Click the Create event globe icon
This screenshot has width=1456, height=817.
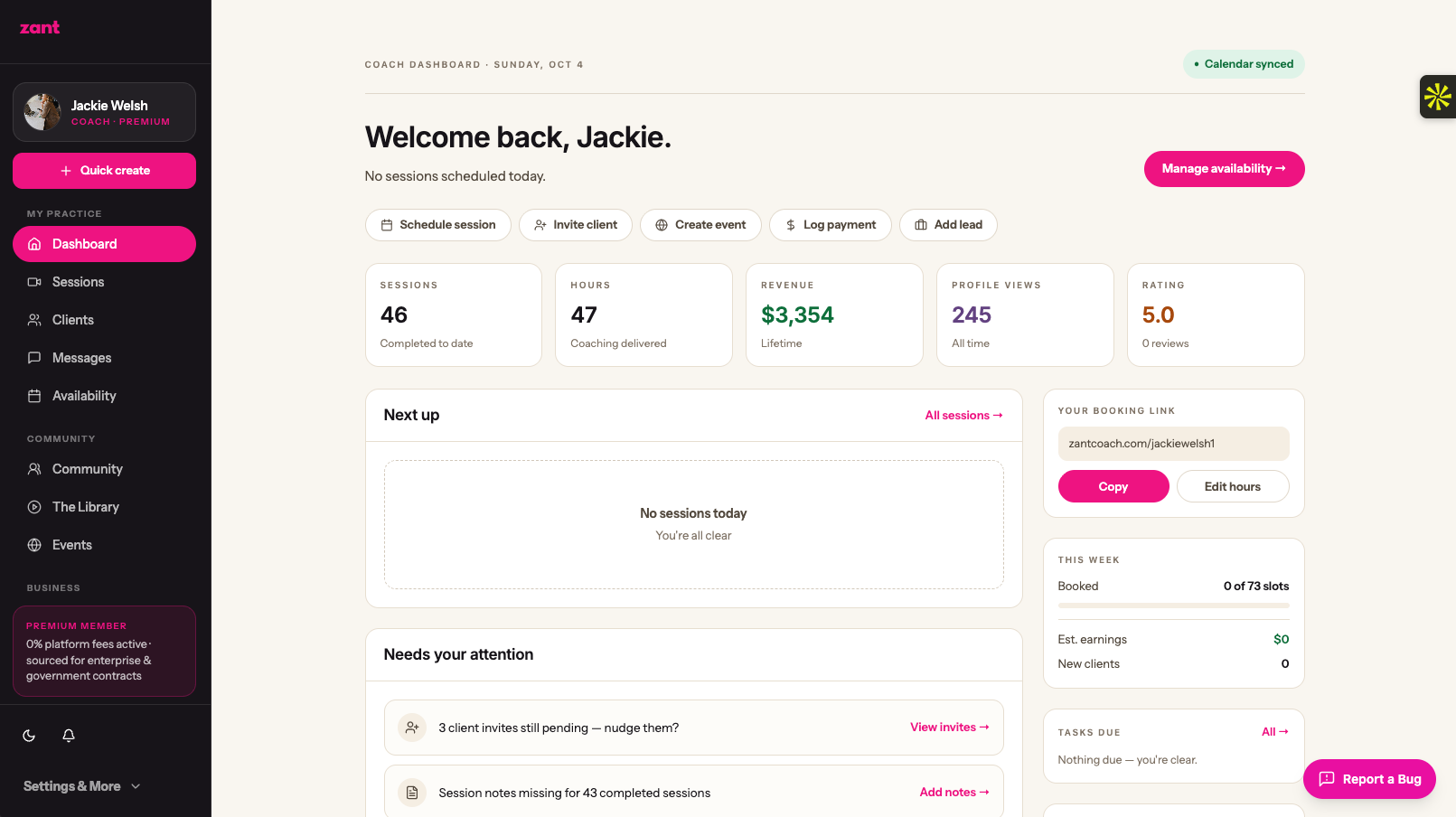(662, 225)
